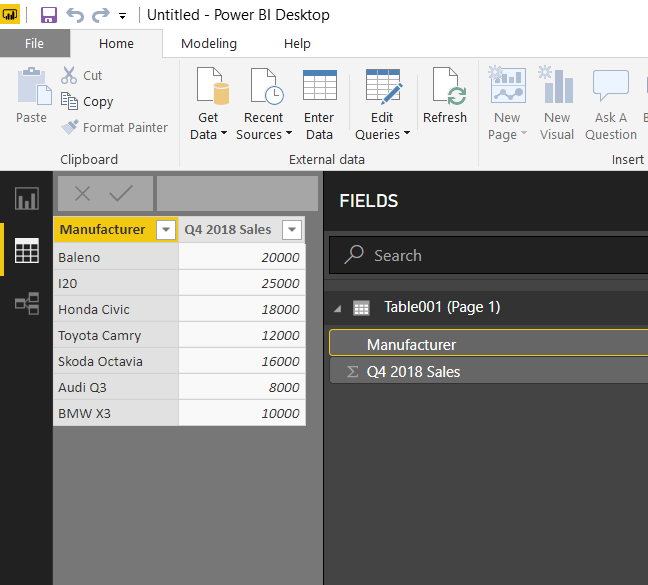This screenshot has width=648, height=585.
Task: Select the Manufacturer field in Fields pane
Action: (x=489, y=343)
